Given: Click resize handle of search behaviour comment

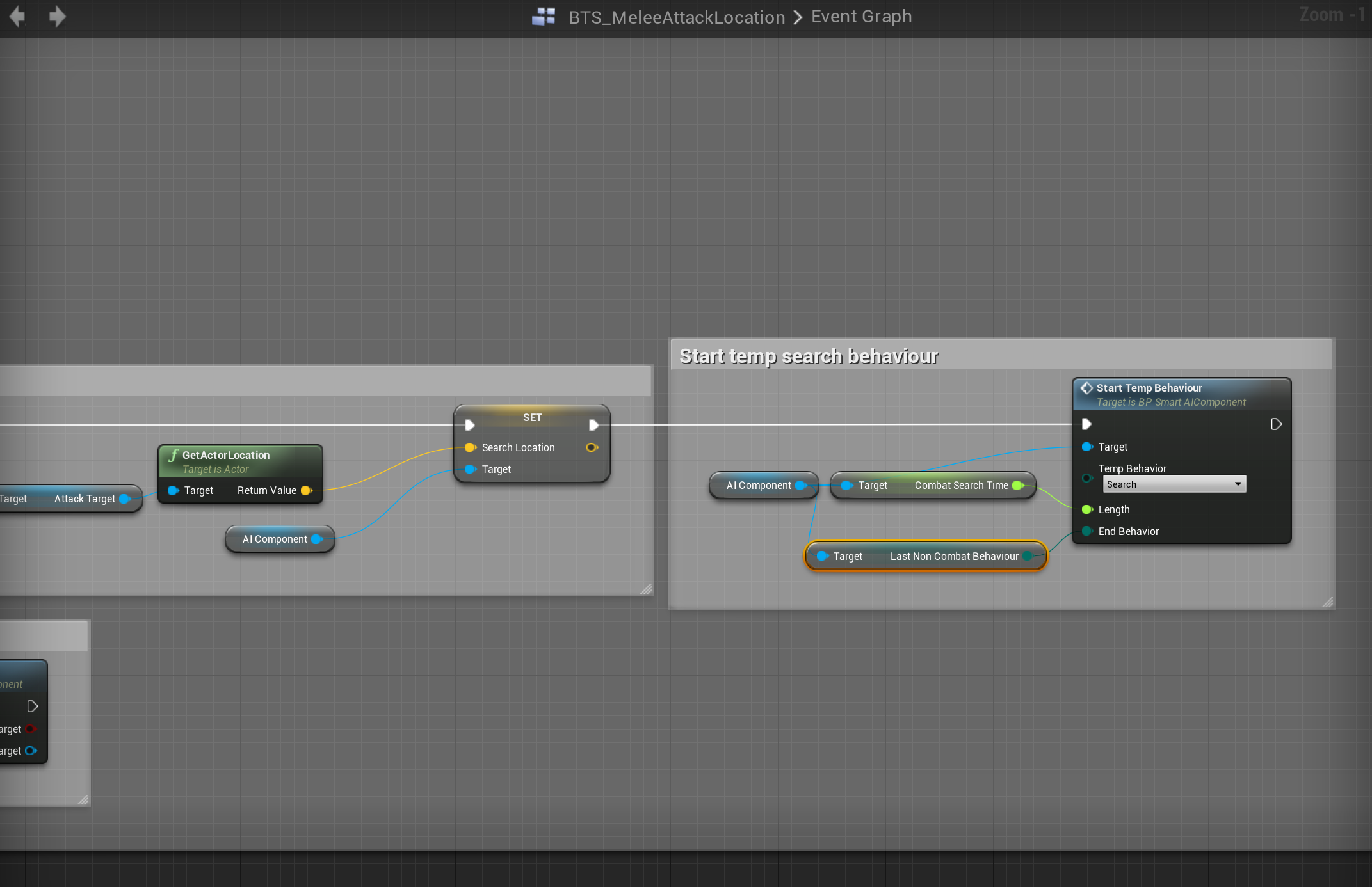Looking at the screenshot, I should (x=1327, y=602).
